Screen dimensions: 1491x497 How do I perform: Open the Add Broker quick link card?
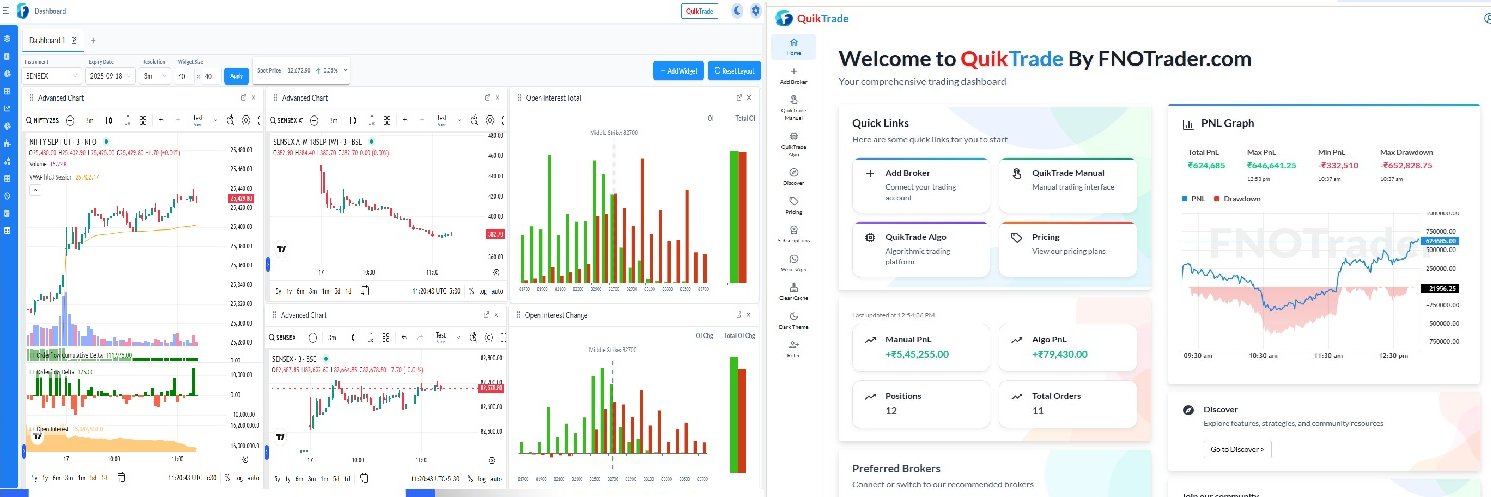click(922, 185)
